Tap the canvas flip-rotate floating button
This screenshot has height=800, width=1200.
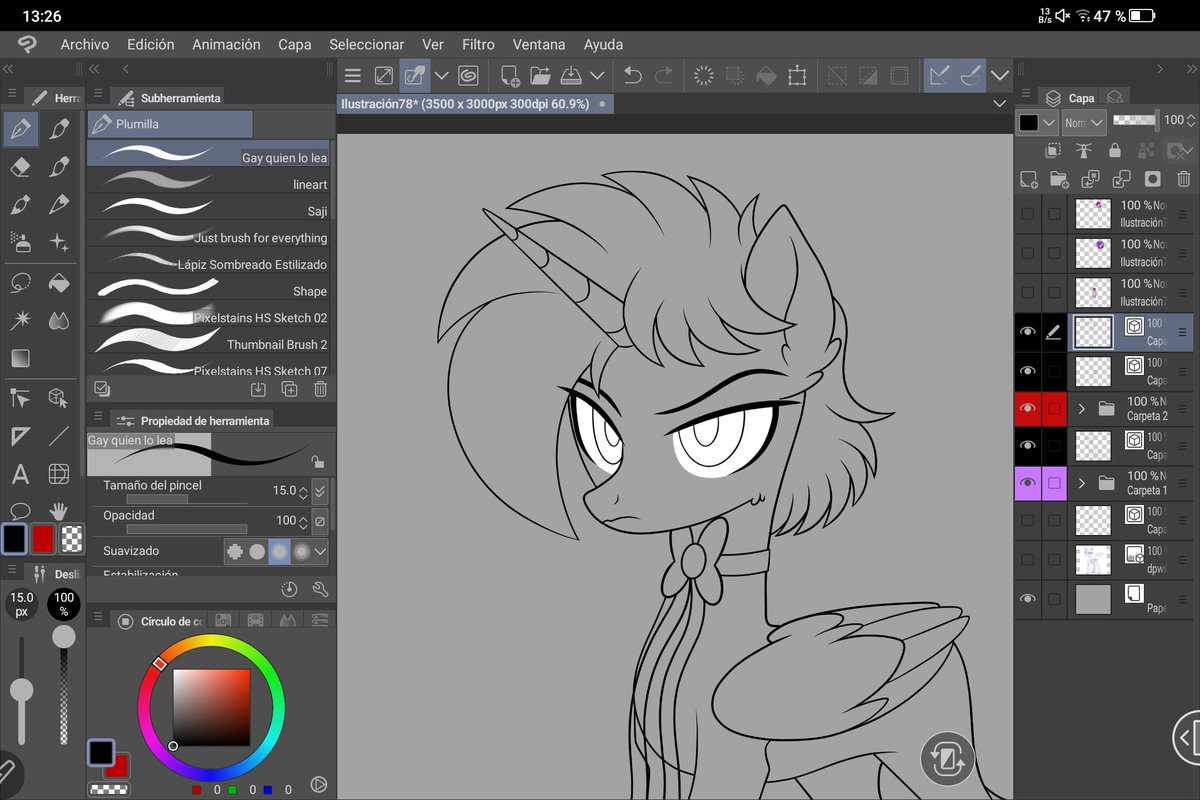point(947,758)
